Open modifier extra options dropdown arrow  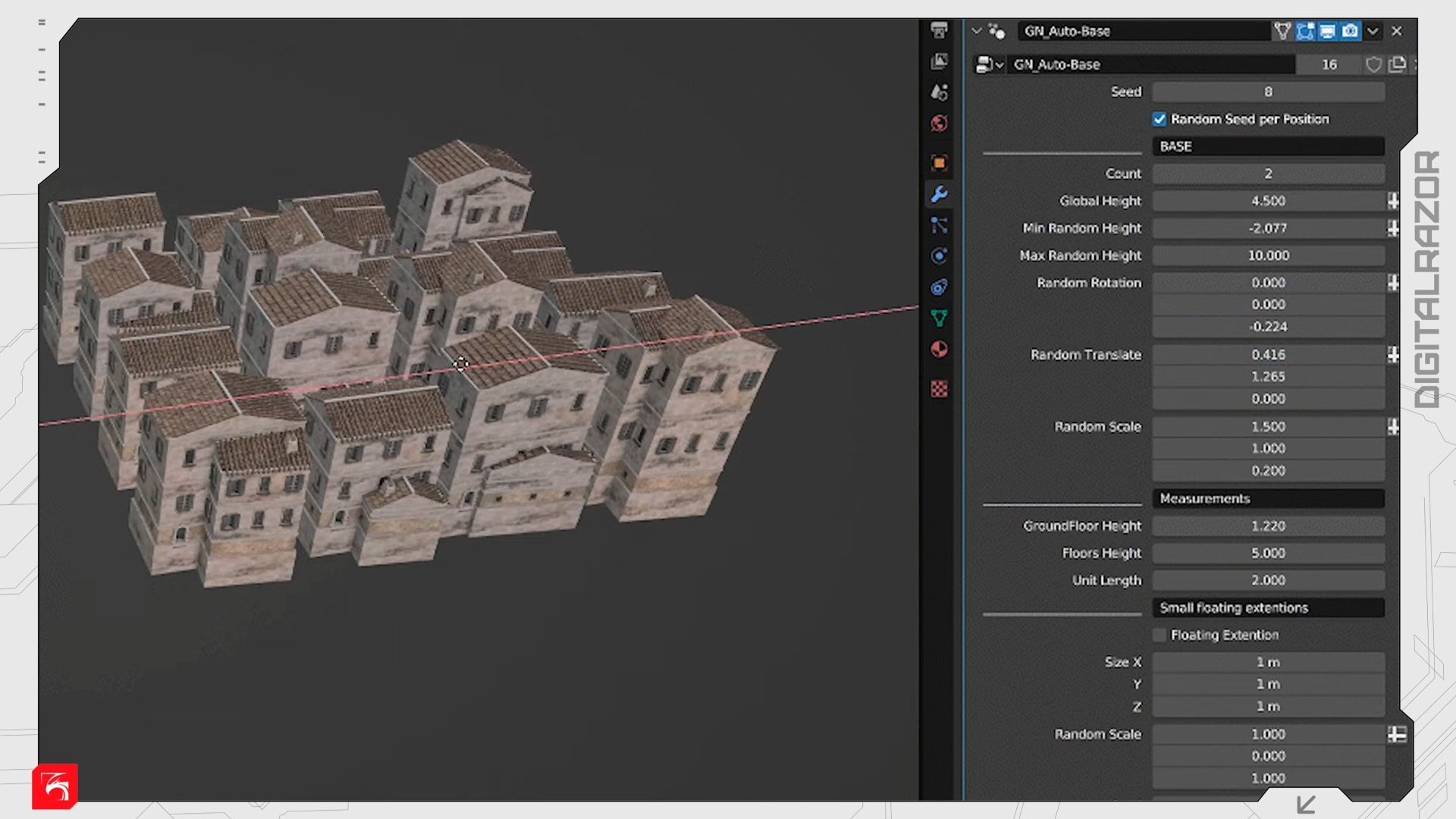[1373, 31]
